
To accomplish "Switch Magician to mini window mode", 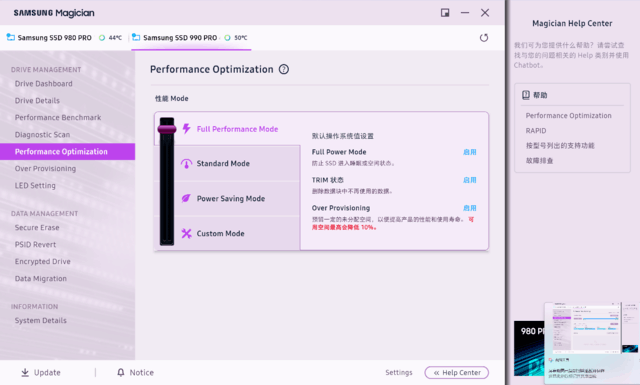I will click(445, 13).
